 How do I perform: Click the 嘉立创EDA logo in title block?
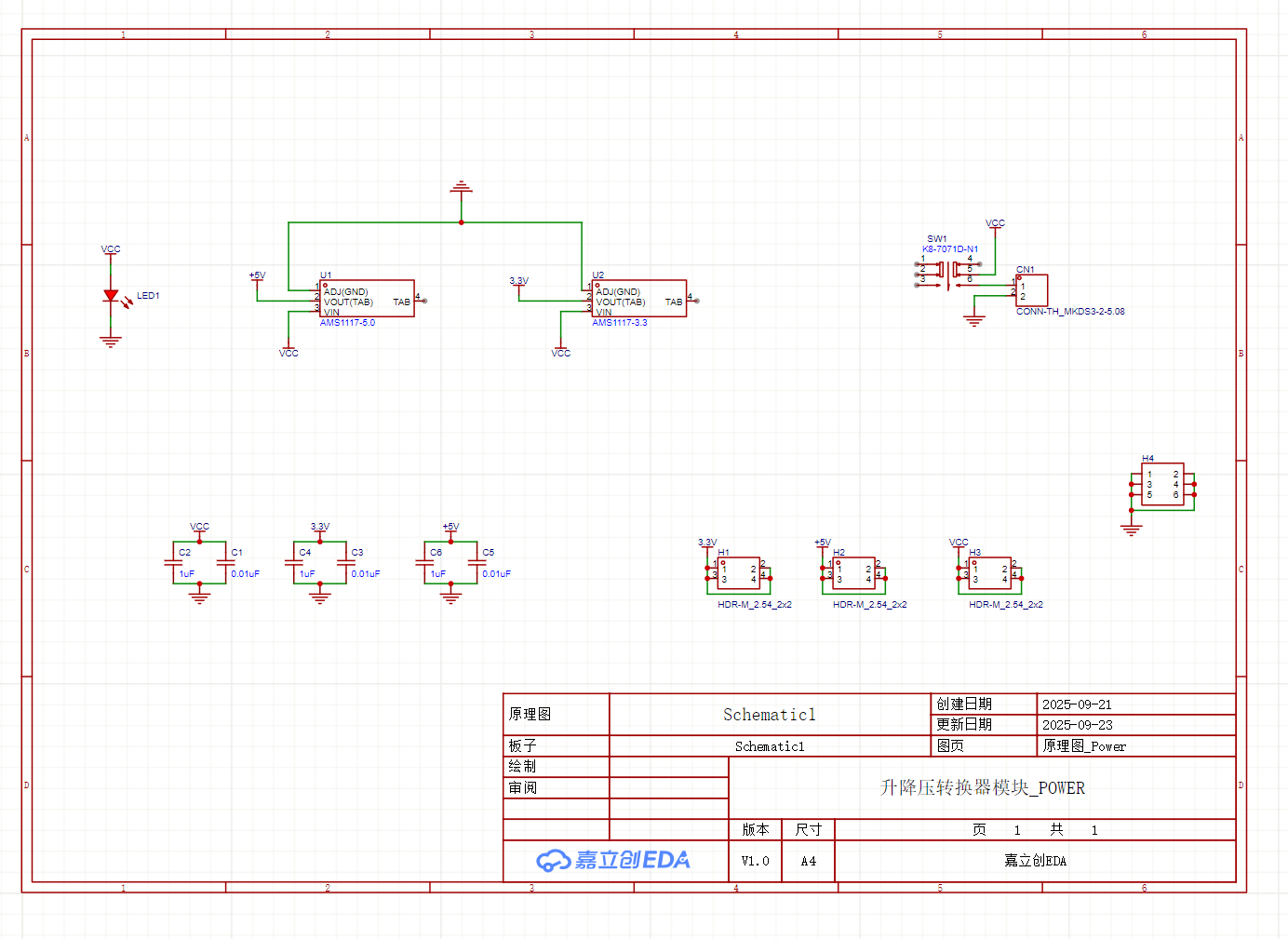(x=614, y=860)
